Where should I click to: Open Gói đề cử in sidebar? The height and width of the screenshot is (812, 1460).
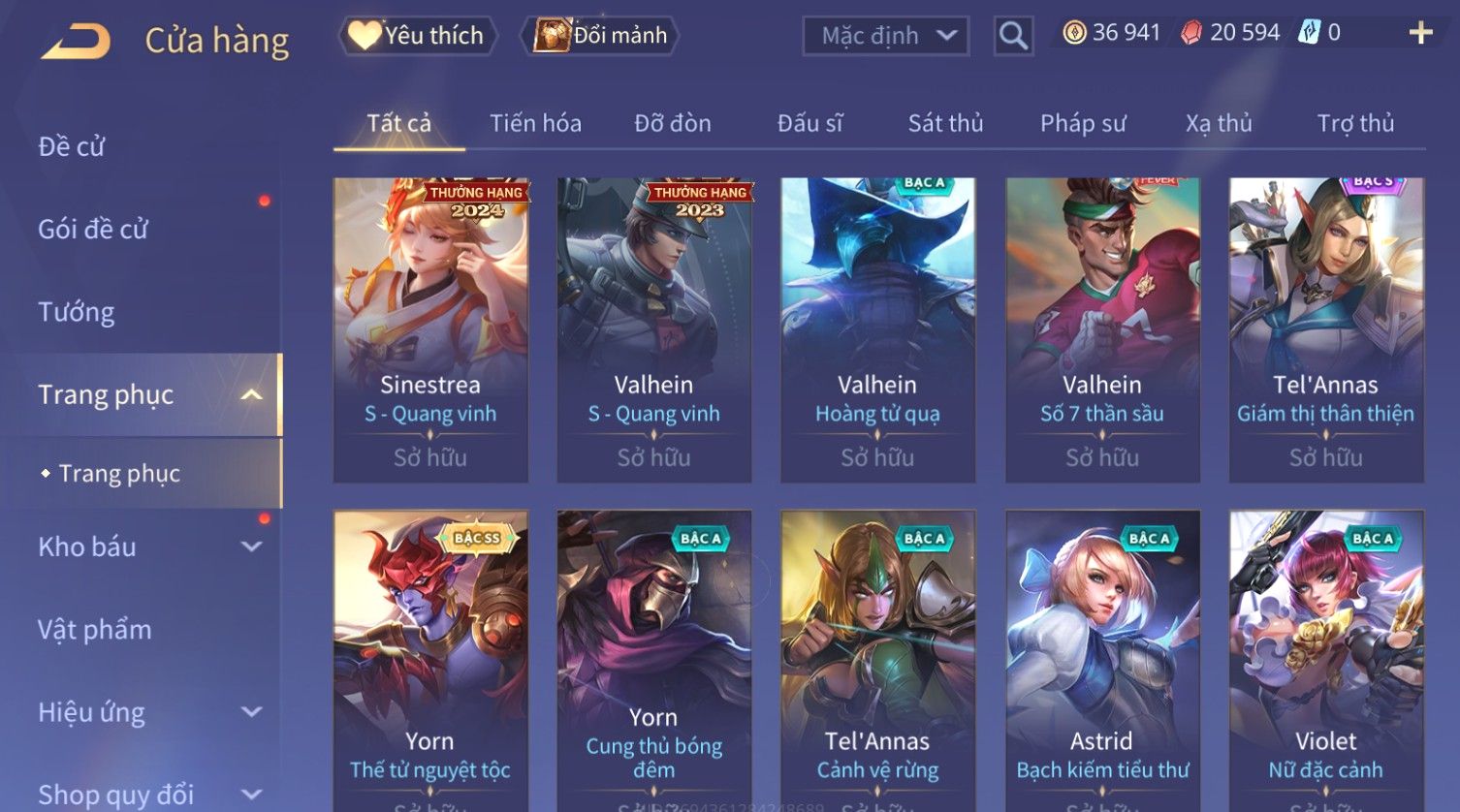coord(93,230)
